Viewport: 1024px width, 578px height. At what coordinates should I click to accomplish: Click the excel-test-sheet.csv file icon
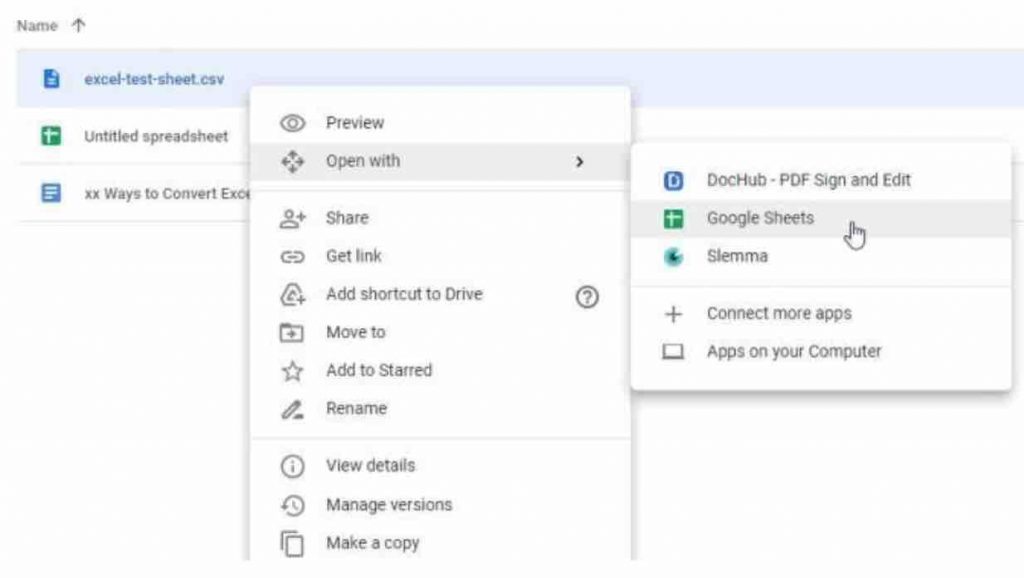point(52,79)
